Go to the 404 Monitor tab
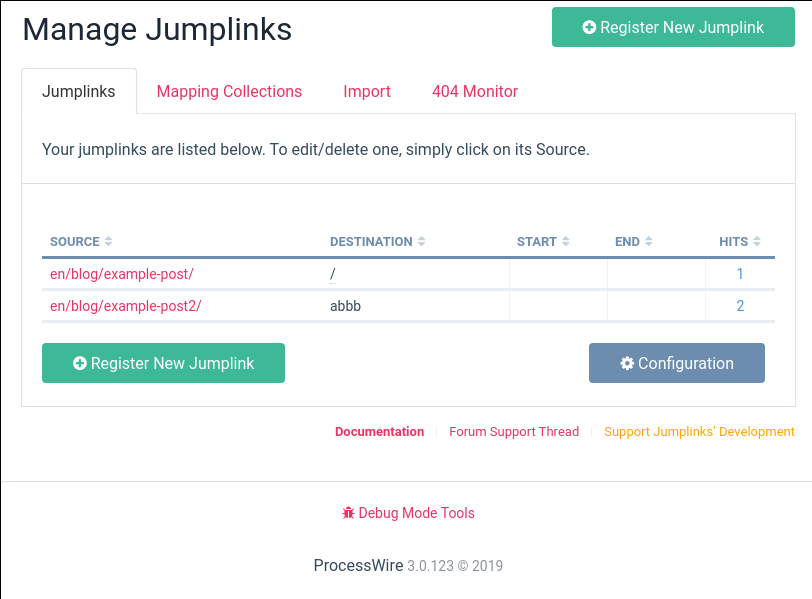The height and width of the screenshot is (599, 812). tap(475, 92)
